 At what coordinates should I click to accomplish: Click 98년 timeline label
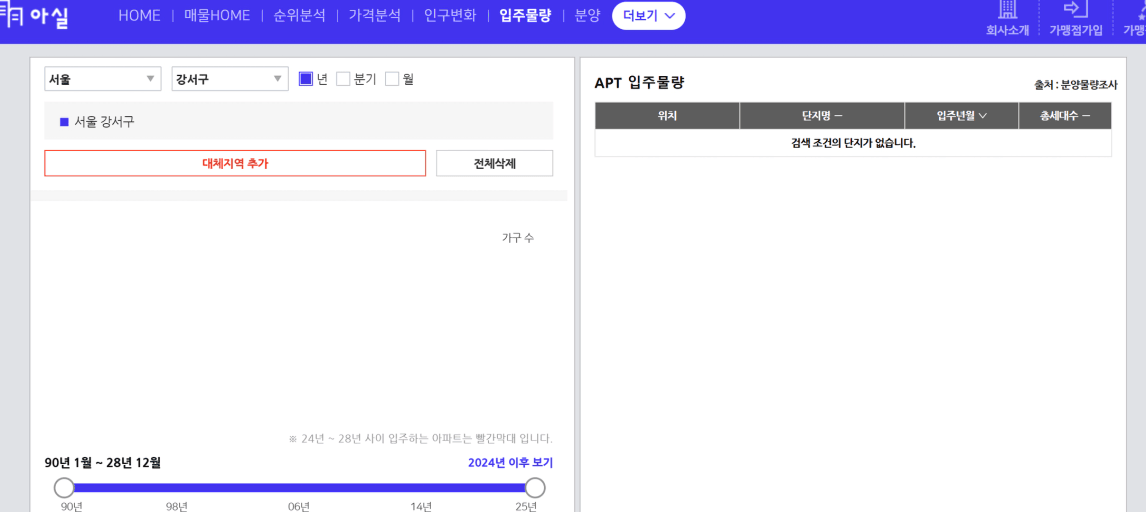(178, 506)
